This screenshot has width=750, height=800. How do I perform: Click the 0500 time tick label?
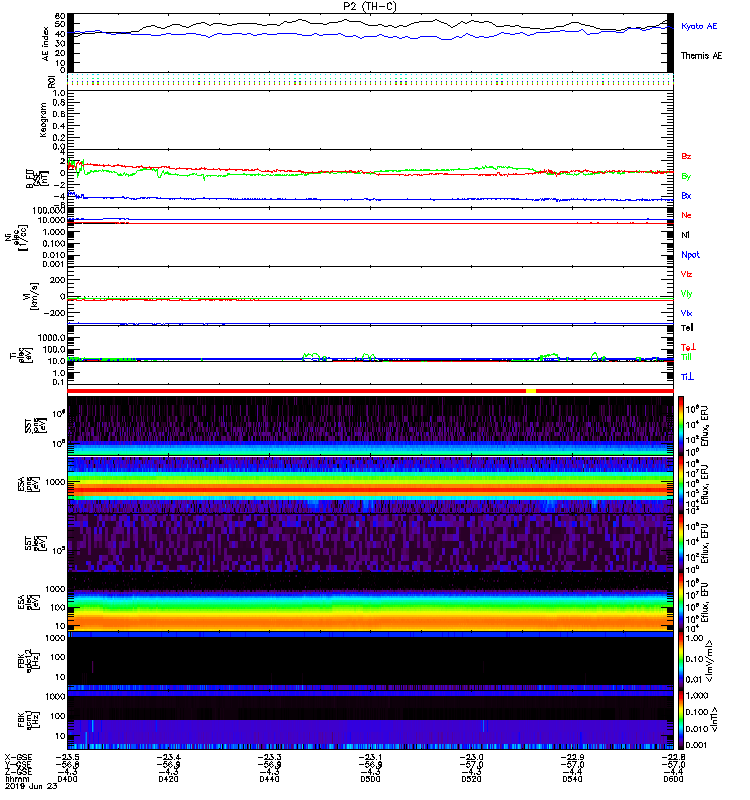(x=370, y=779)
